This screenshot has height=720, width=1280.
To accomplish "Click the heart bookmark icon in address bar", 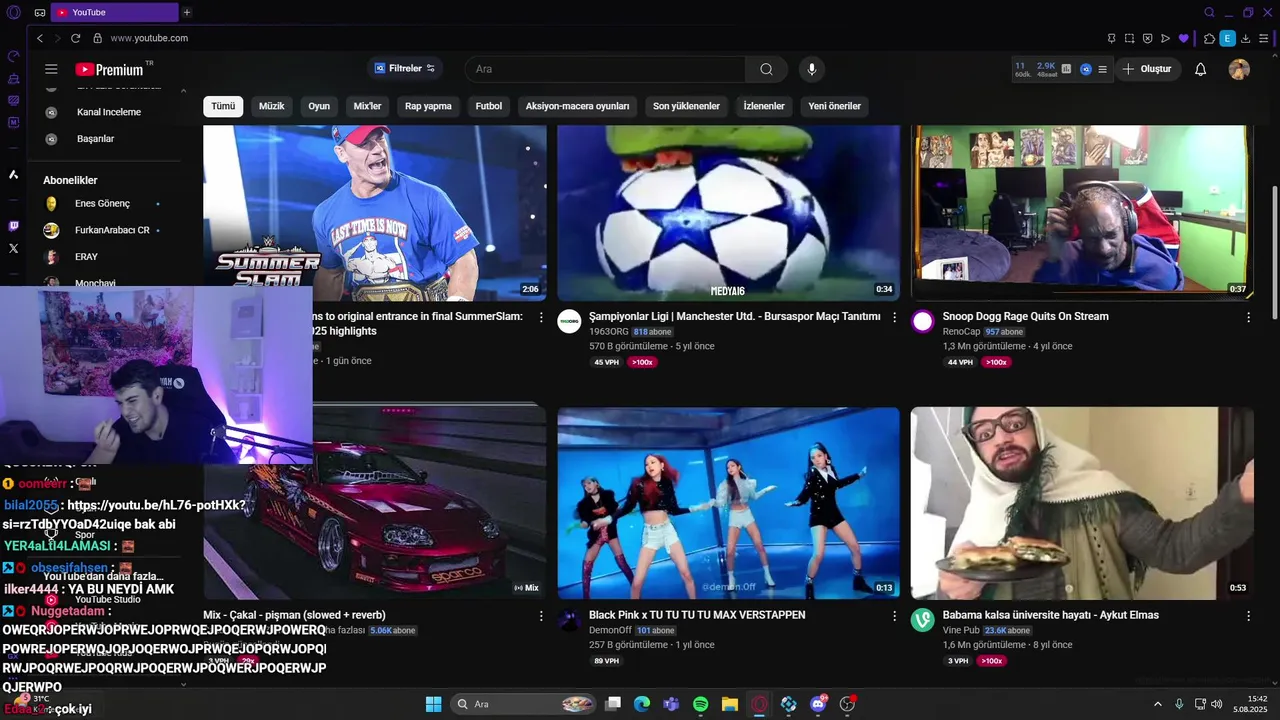I will [x=1183, y=38].
